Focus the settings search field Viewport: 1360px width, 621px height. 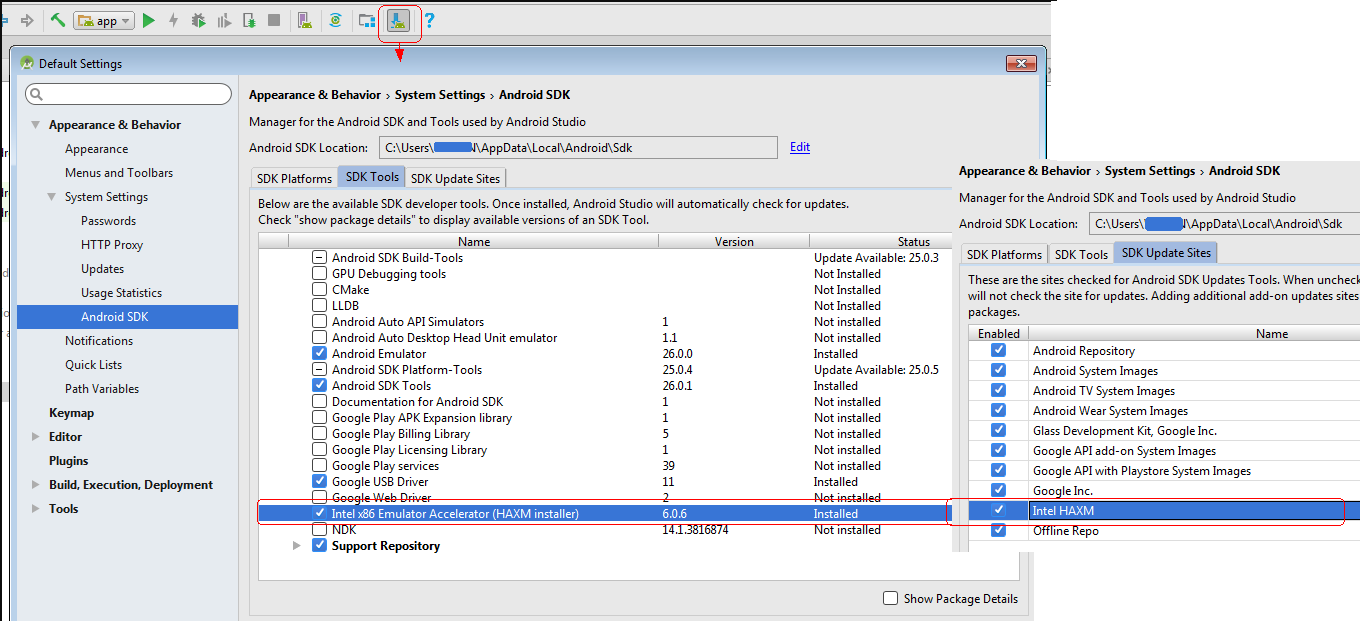128,94
